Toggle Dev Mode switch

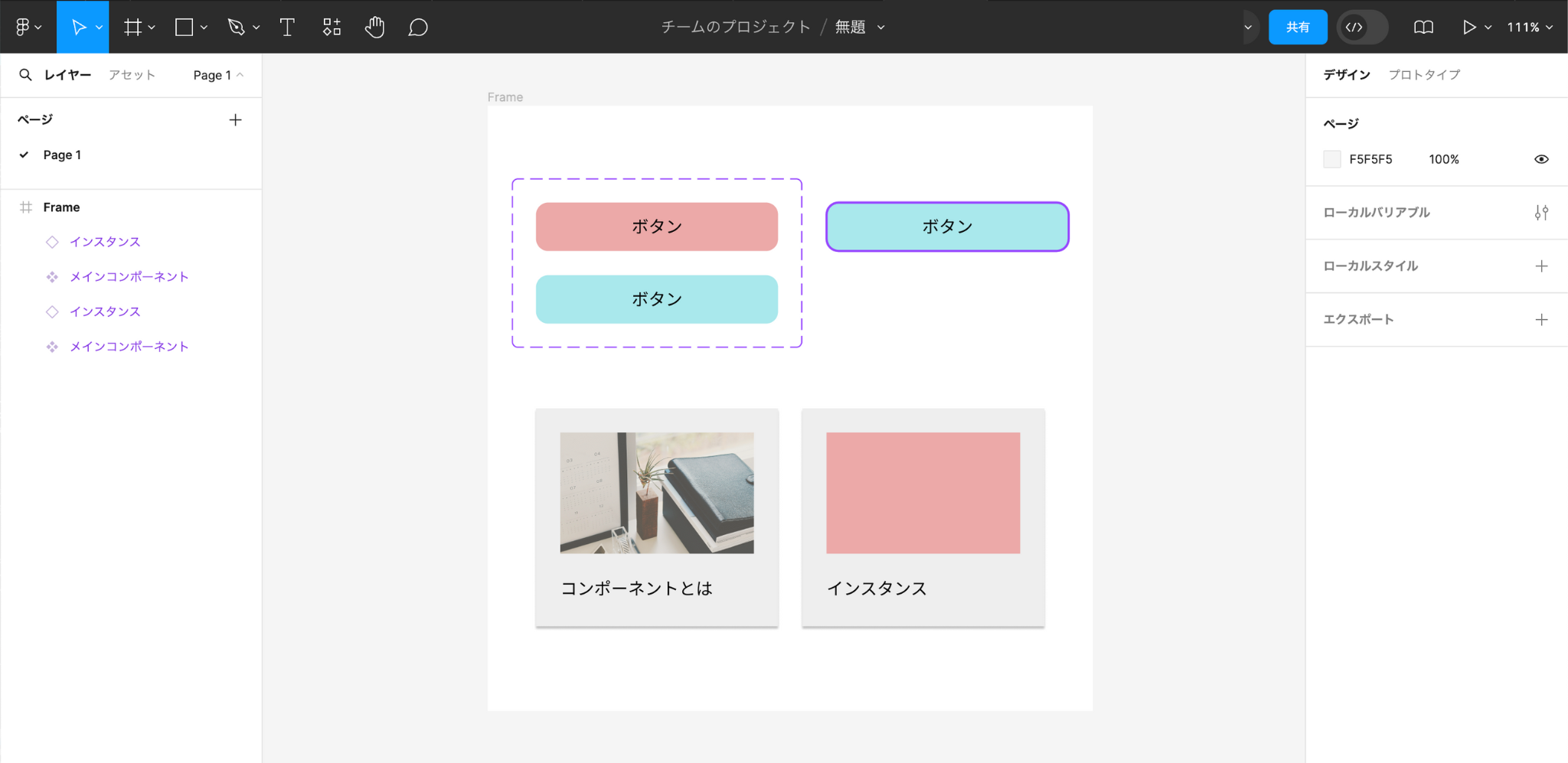[1362, 27]
